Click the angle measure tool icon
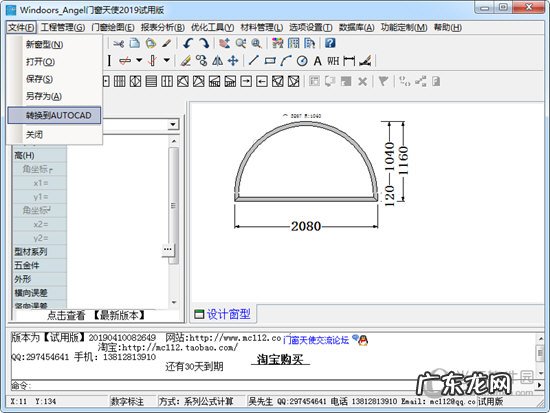The image size is (550, 413). coord(365,61)
